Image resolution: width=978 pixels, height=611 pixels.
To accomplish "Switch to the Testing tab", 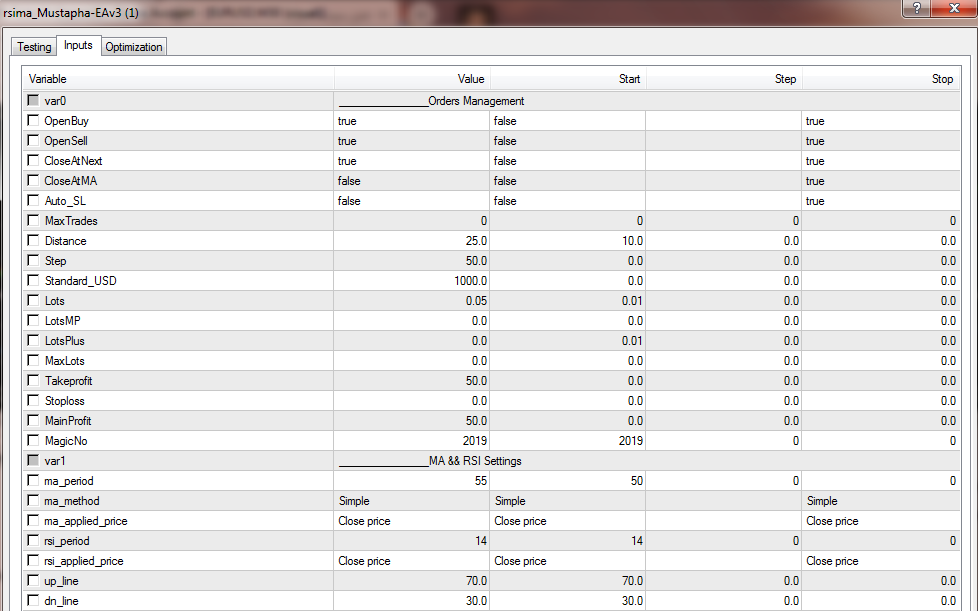I will (x=34, y=47).
